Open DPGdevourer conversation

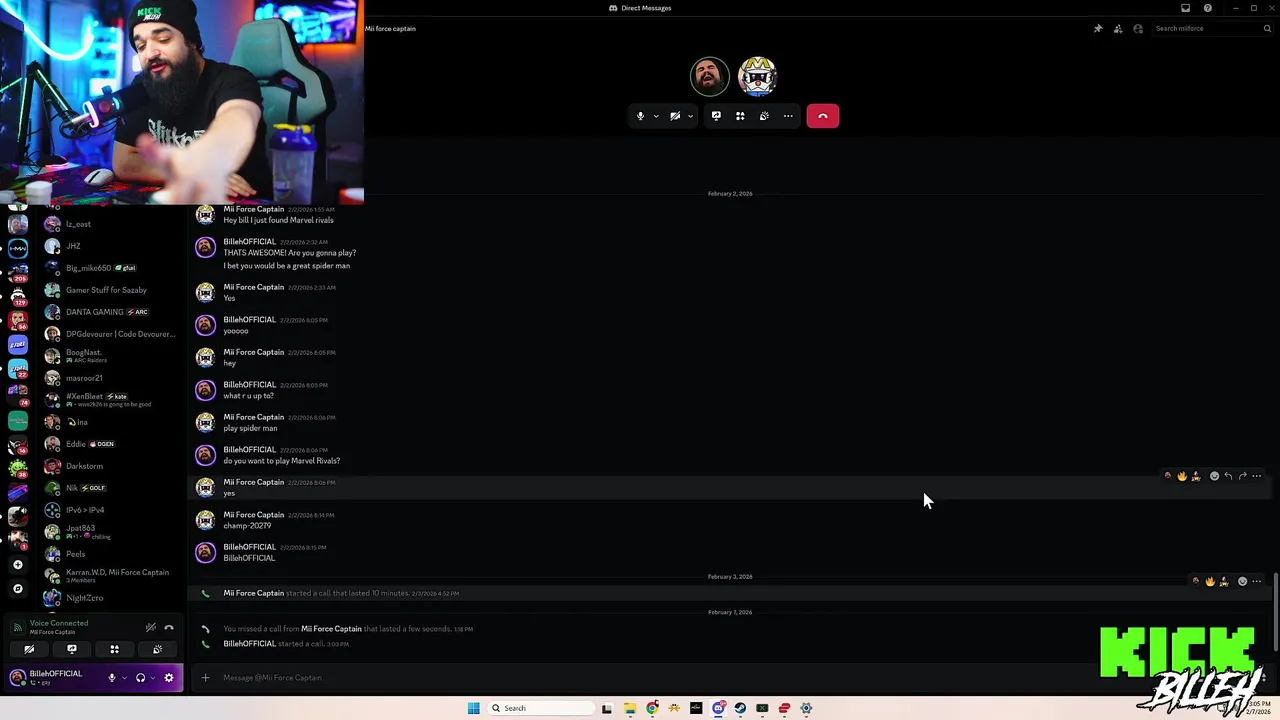(110, 334)
